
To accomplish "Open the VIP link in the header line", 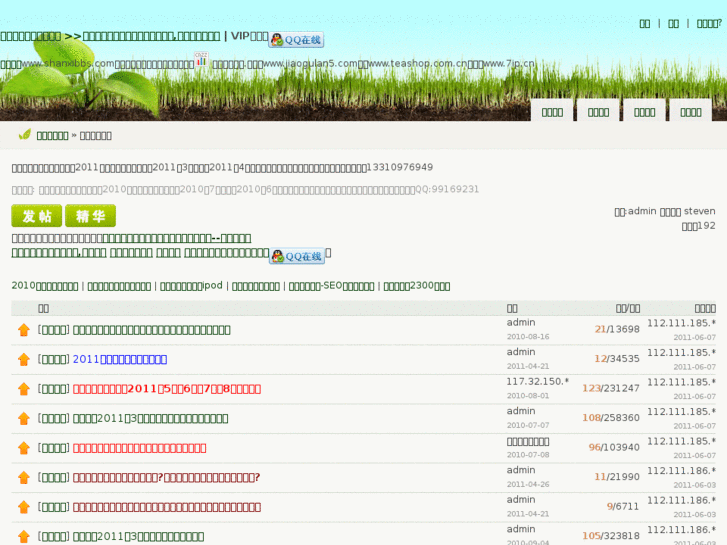I will pyautogui.click(x=249, y=36).
